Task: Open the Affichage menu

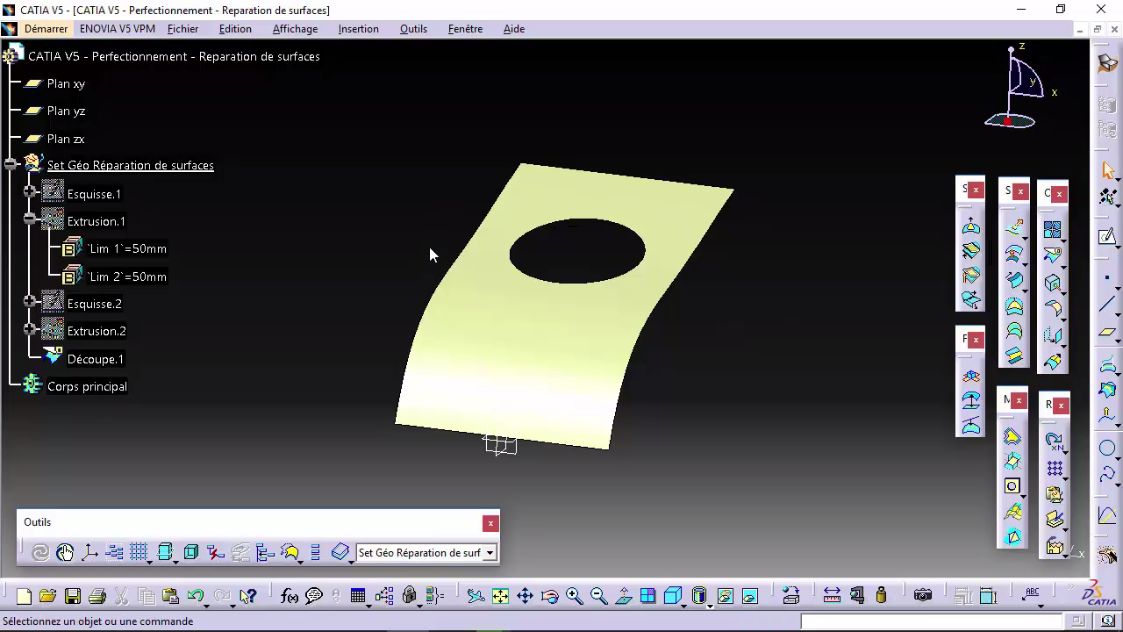Action: 294,28
